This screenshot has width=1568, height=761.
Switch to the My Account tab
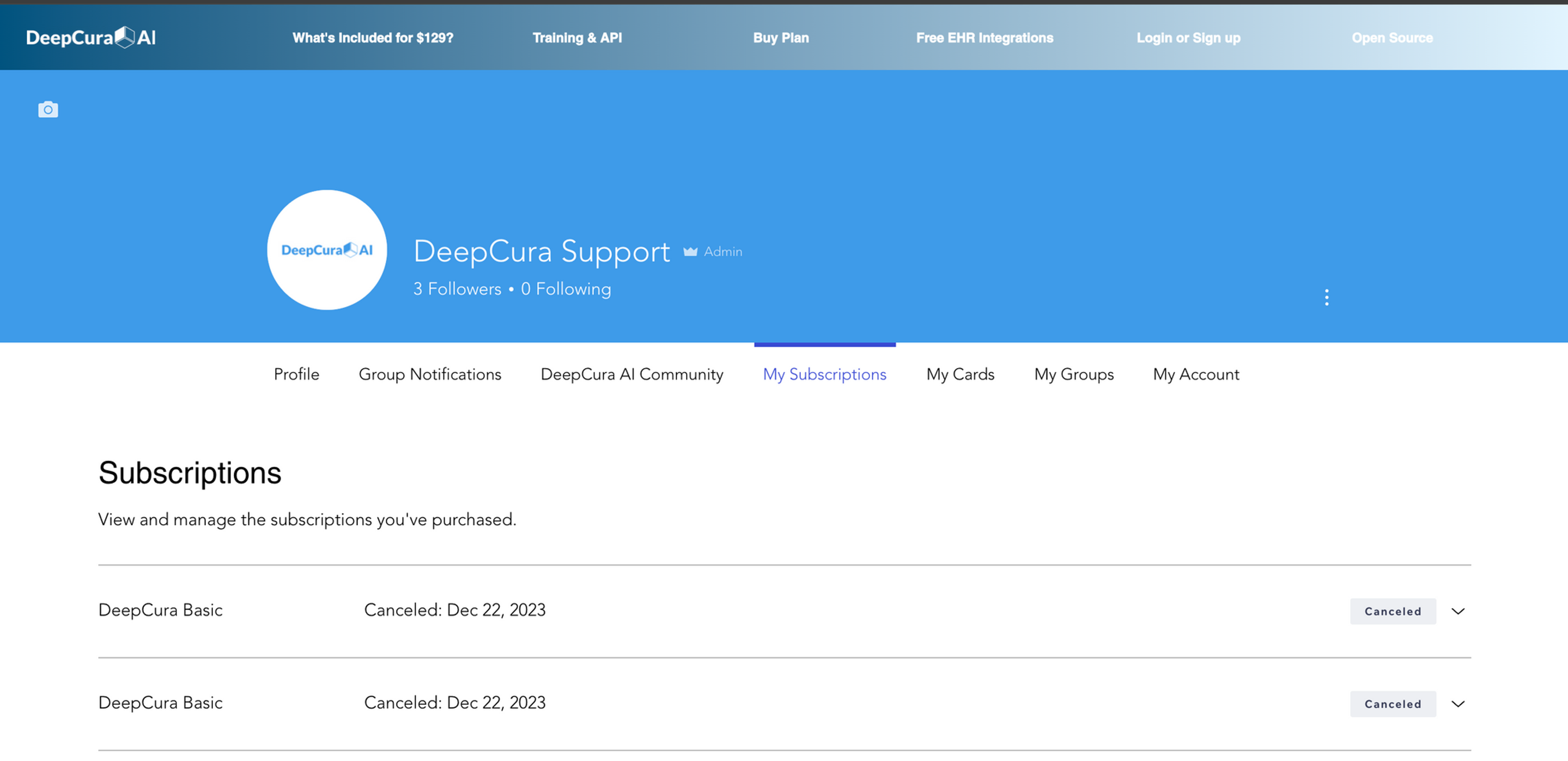[x=1195, y=375]
